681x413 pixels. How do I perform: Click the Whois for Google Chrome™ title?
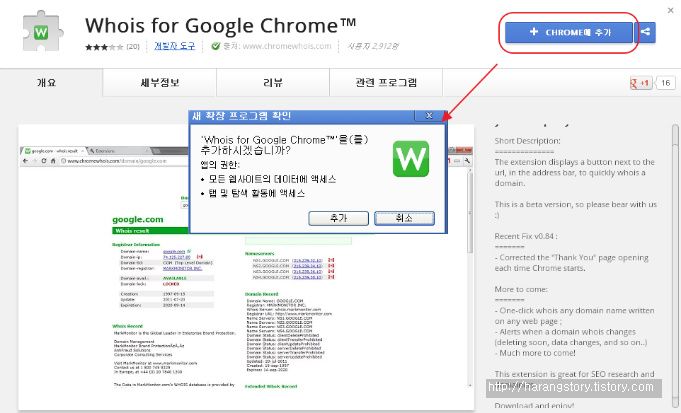point(221,25)
